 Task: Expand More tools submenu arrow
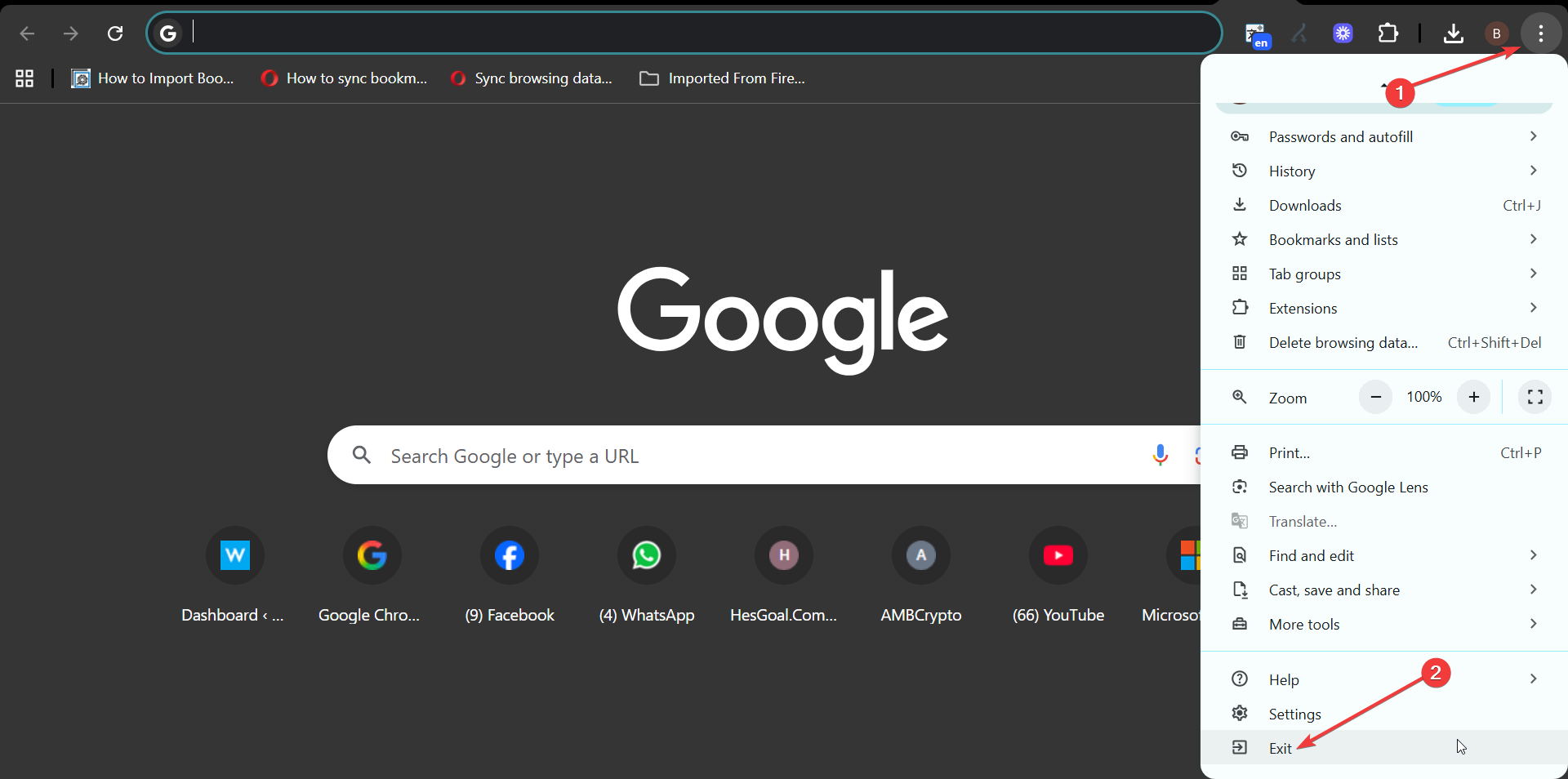tap(1533, 624)
